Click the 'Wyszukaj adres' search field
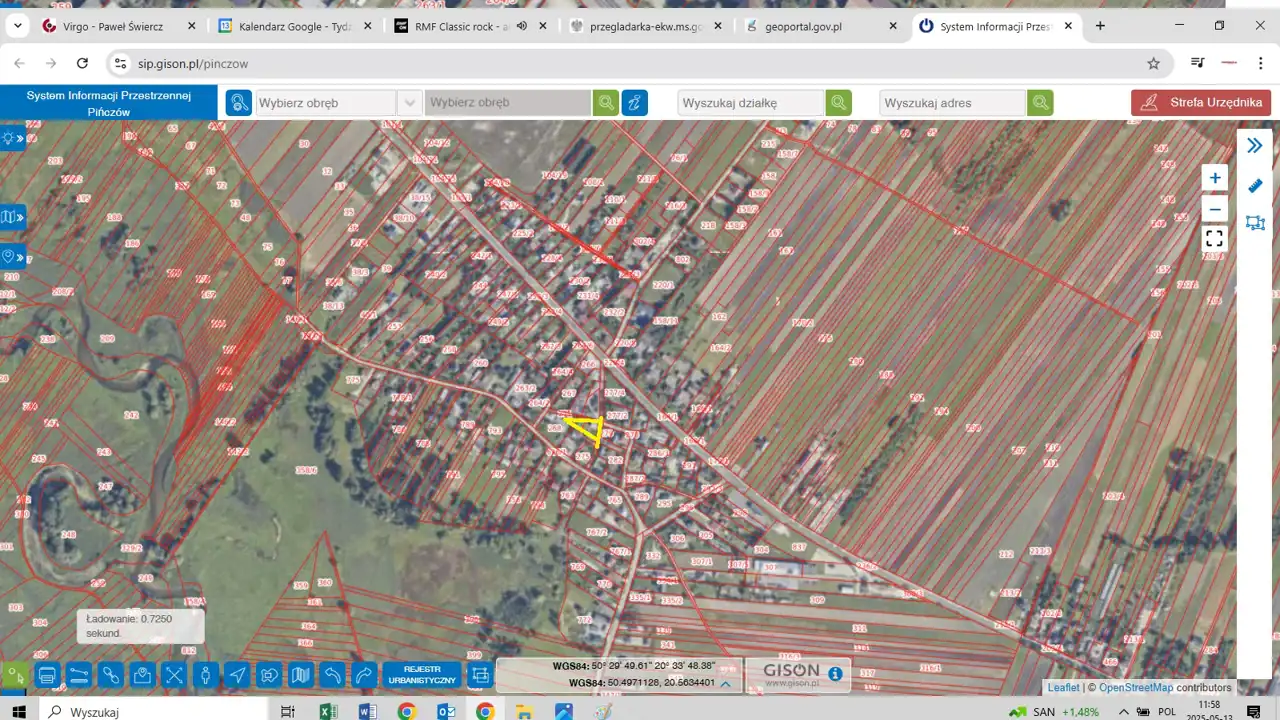This screenshot has width=1280, height=720. pyautogui.click(x=952, y=102)
